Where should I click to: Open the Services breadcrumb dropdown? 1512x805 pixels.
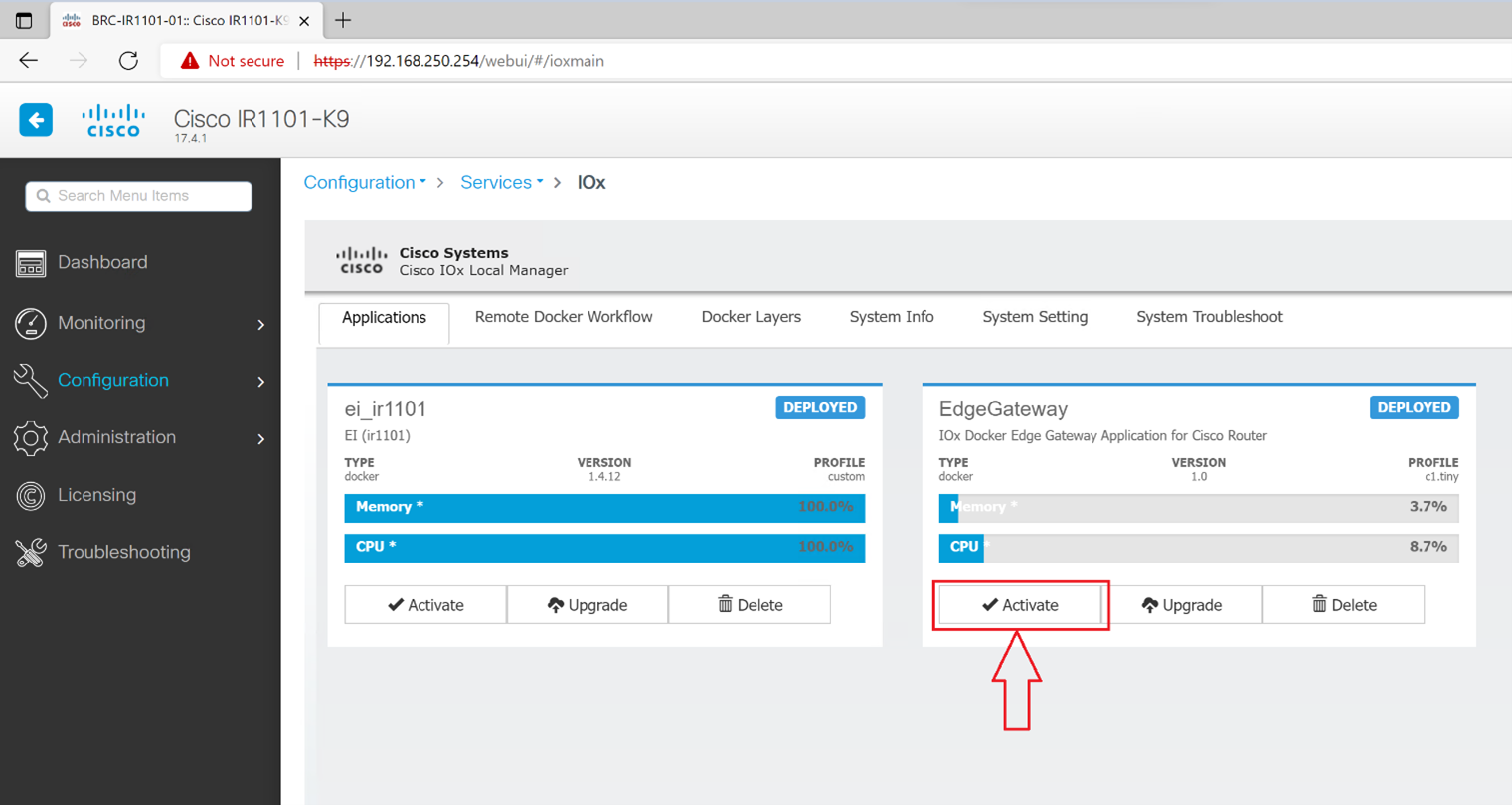(501, 183)
